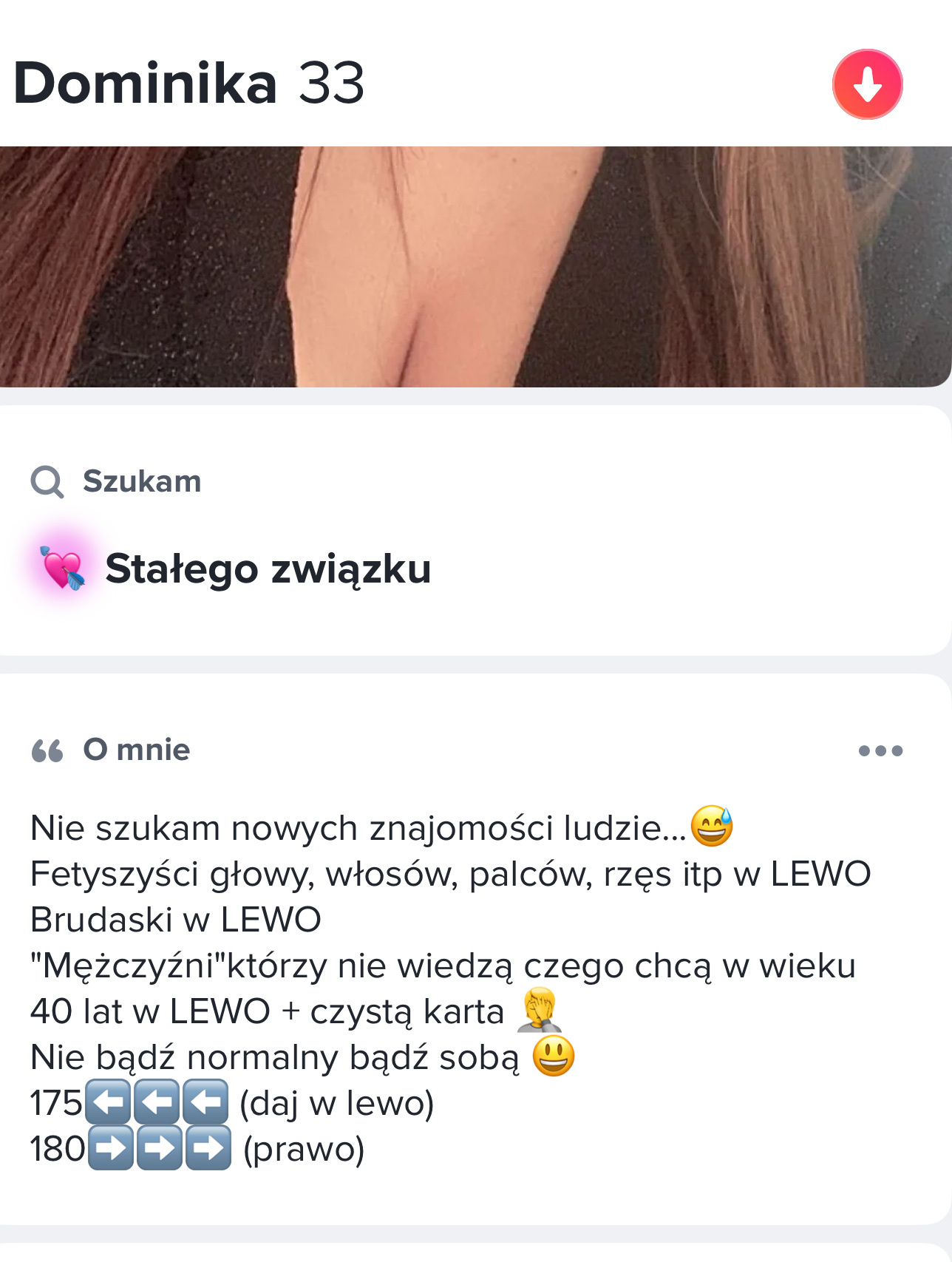Tap the left arrow emojis after 175
The width and height of the screenshot is (952, 1262).
tap(157, 1102)
